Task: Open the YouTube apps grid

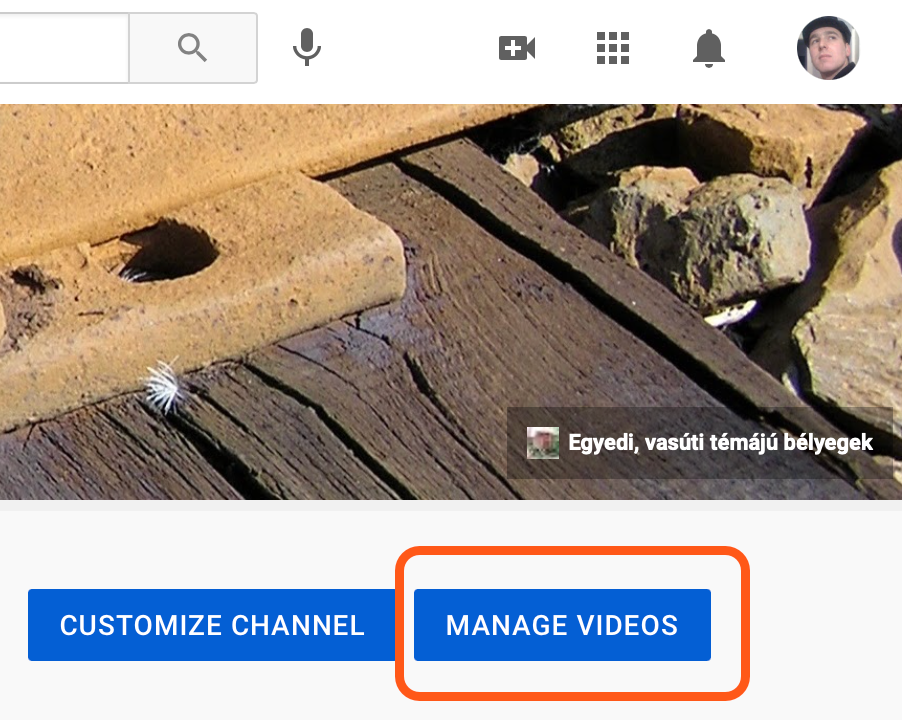Action: point(613,48)
